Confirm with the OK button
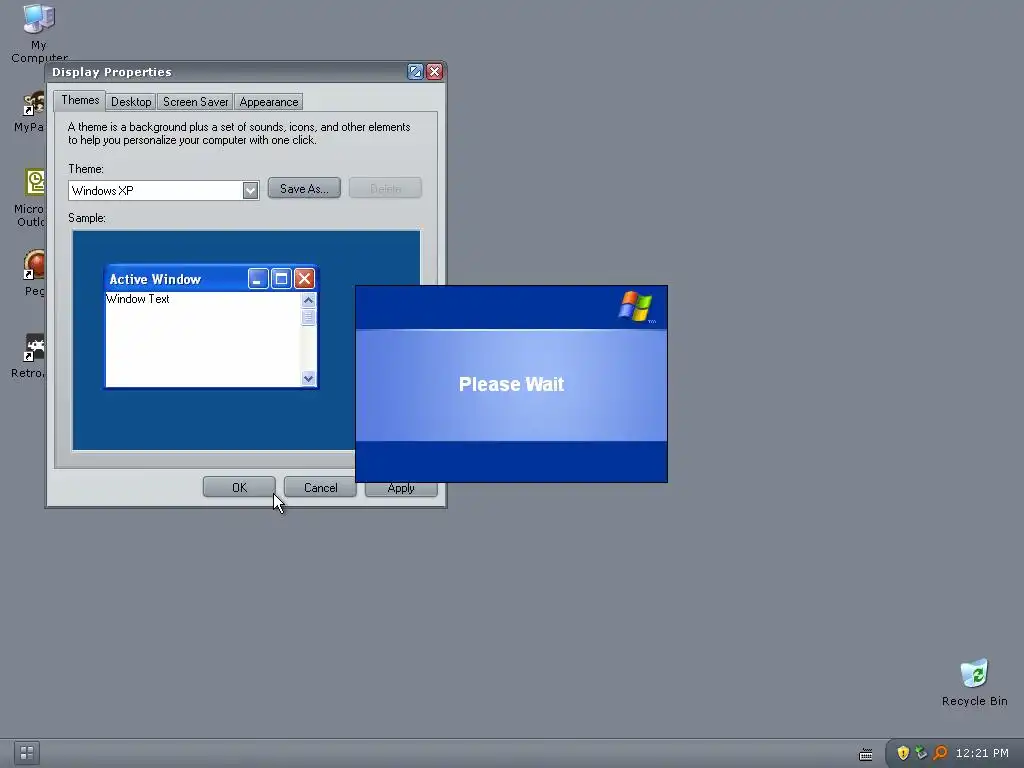1024x768 pixels. coord(239,488)
